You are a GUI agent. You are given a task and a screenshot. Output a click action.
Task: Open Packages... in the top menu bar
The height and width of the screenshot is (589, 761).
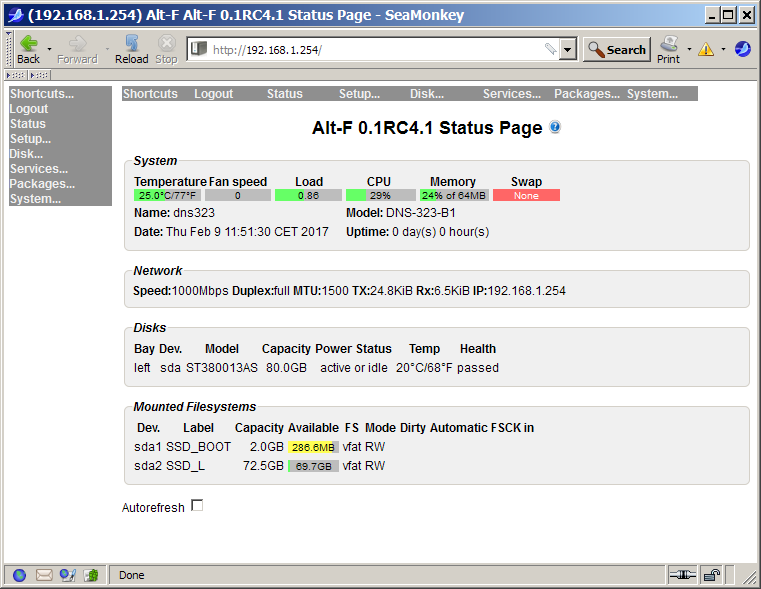point(587,94)
